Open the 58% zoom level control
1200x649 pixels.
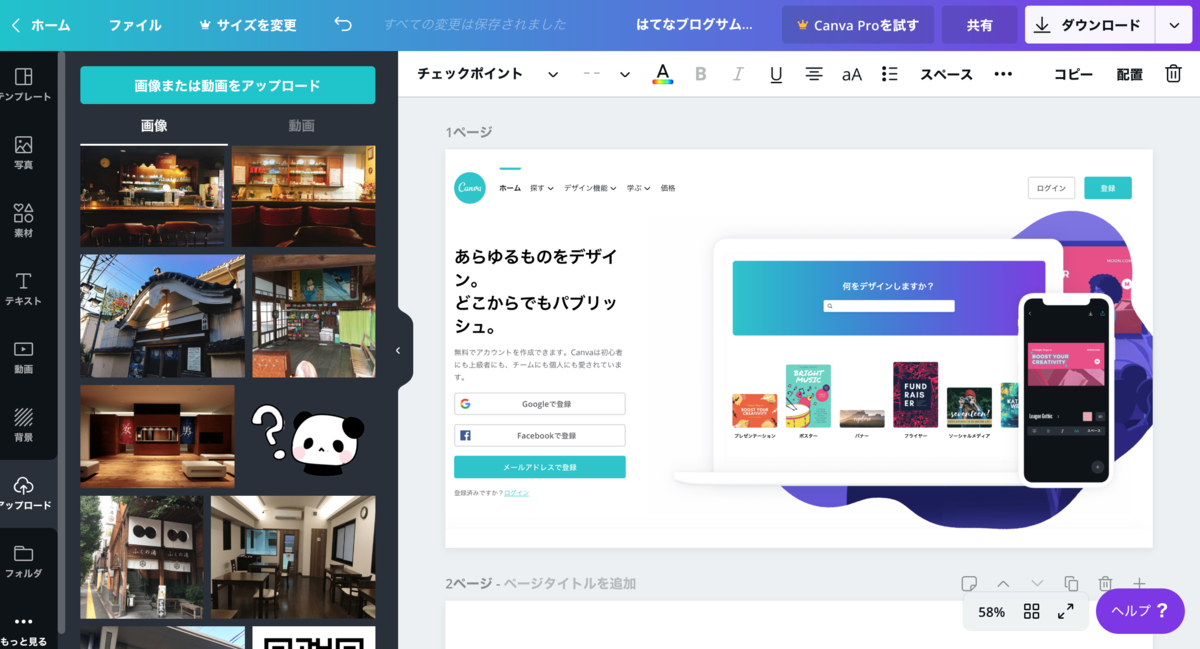click(x=991, y=612)
